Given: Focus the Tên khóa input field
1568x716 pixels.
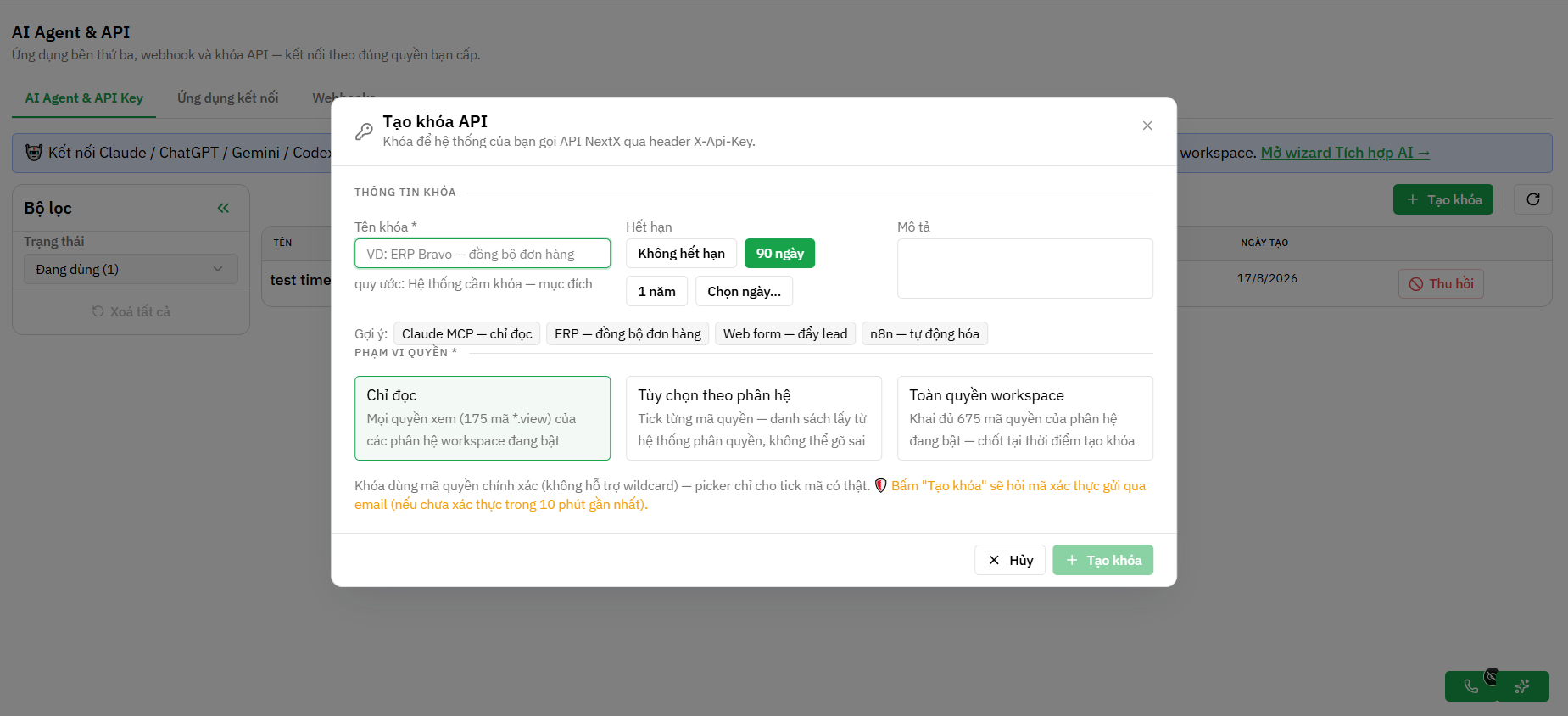Looking at the screenshot, I should pos(483,254).
